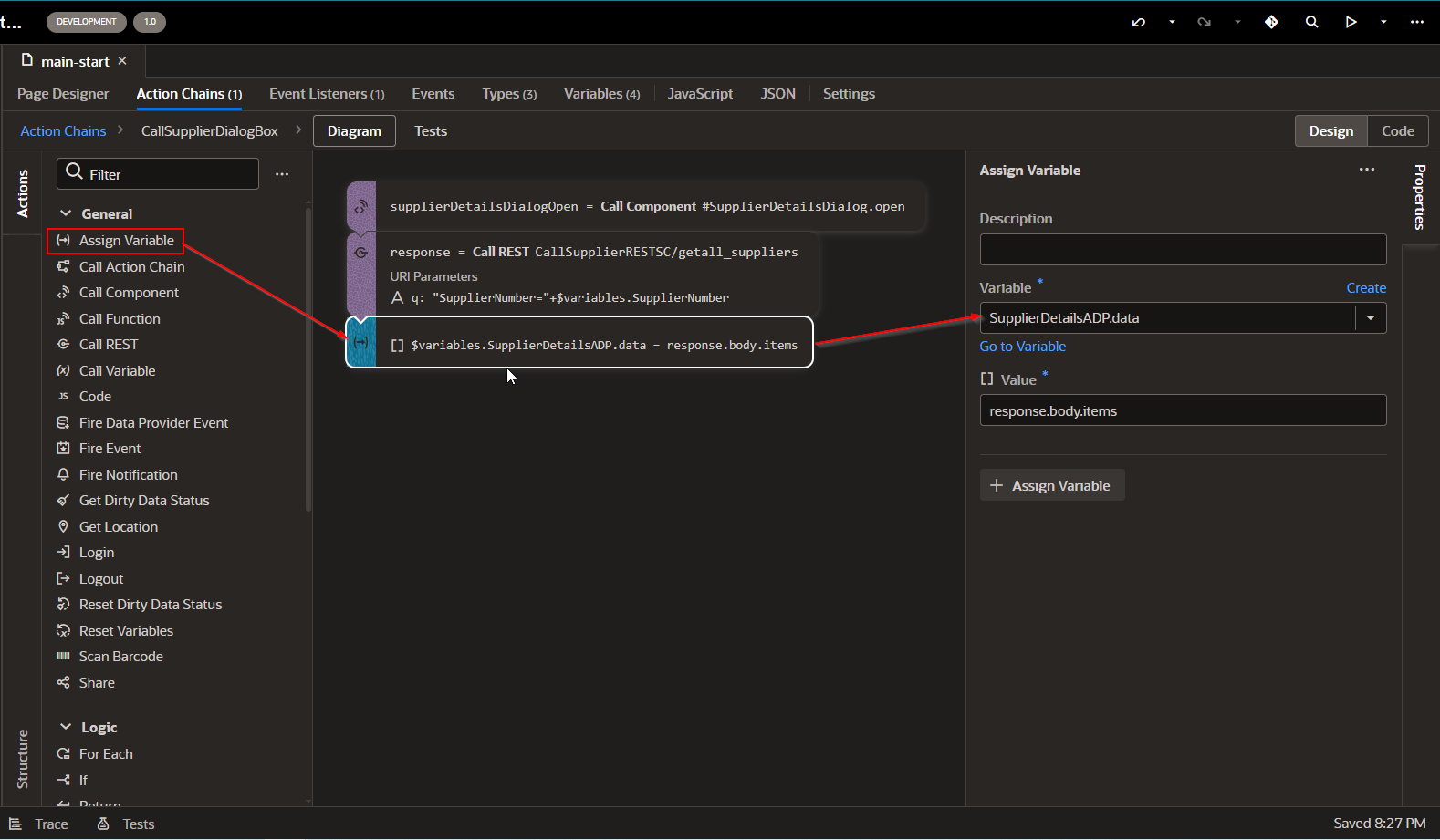Select the If logic action
This screenshot has width=1440, height=840.
[x=73, y=780]
